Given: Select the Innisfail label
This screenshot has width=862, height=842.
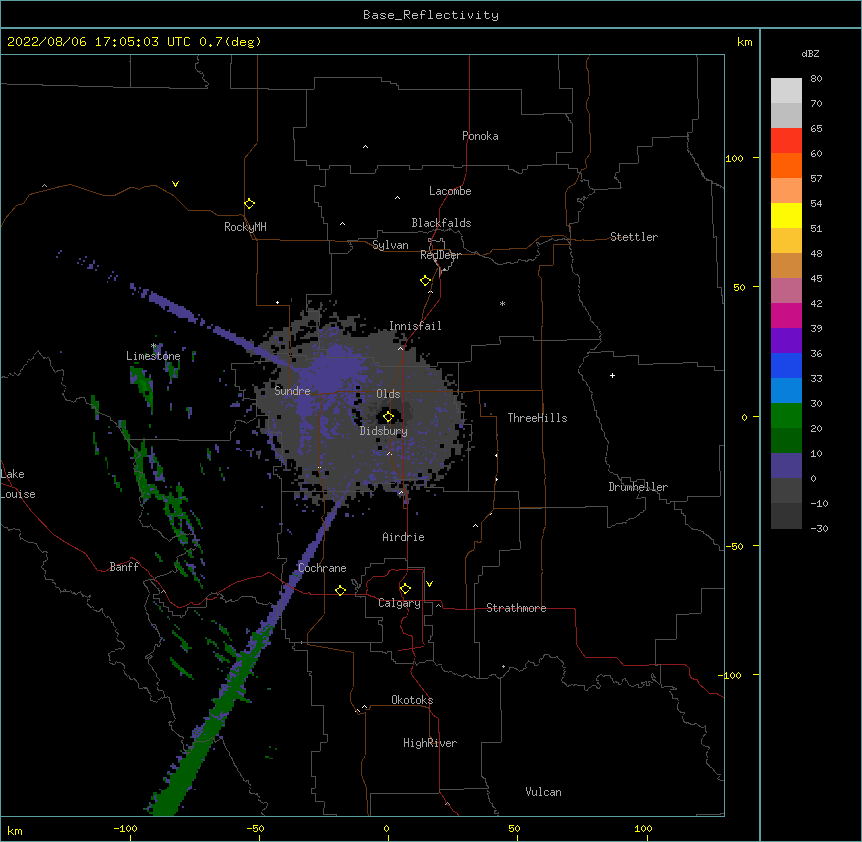Looking at the screenshot, I should (x=415, y=326).
